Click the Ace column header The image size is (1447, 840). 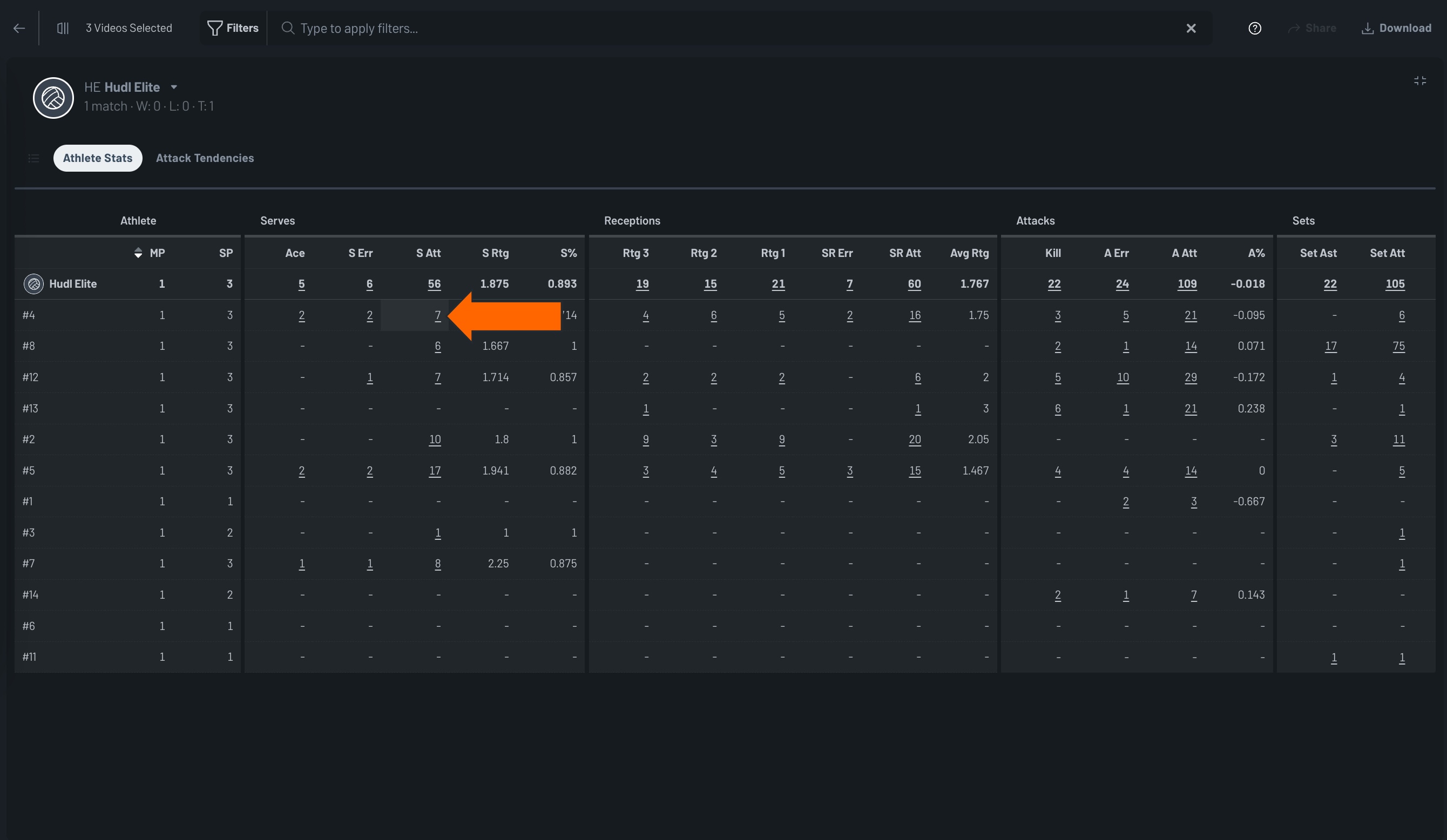click(295, 253)
